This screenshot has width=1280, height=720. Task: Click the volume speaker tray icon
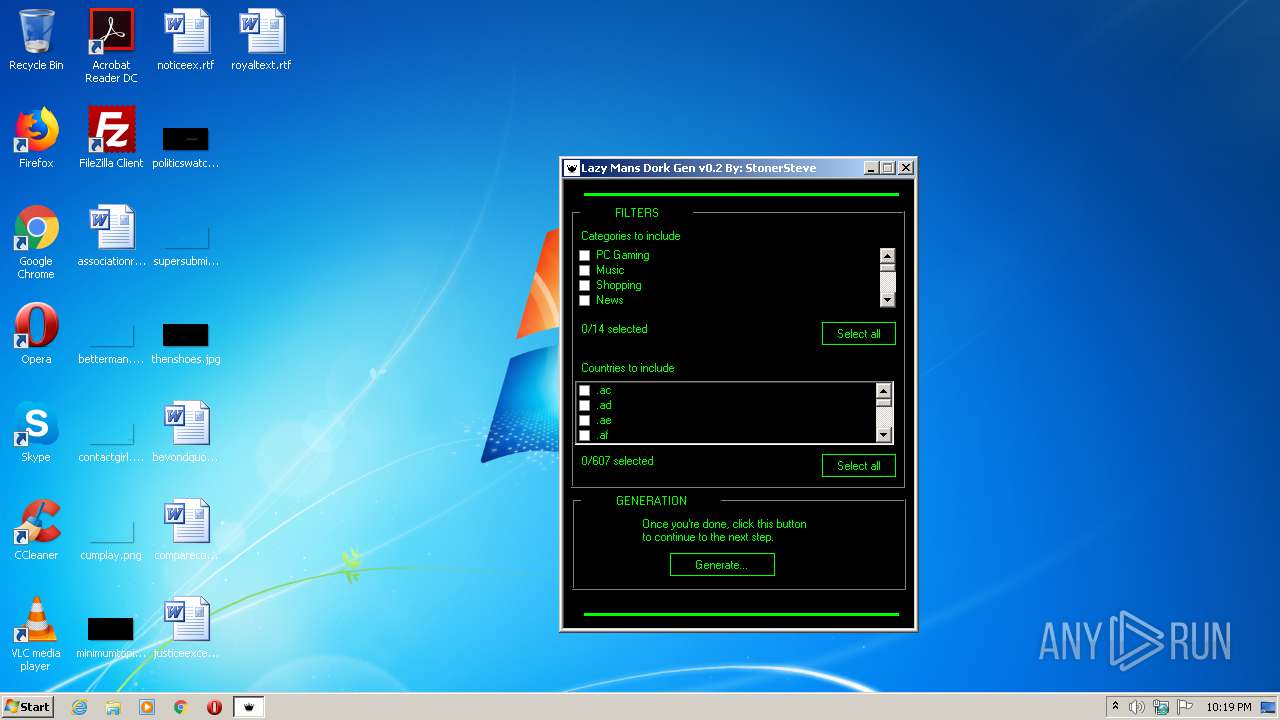coord(1137,707)
